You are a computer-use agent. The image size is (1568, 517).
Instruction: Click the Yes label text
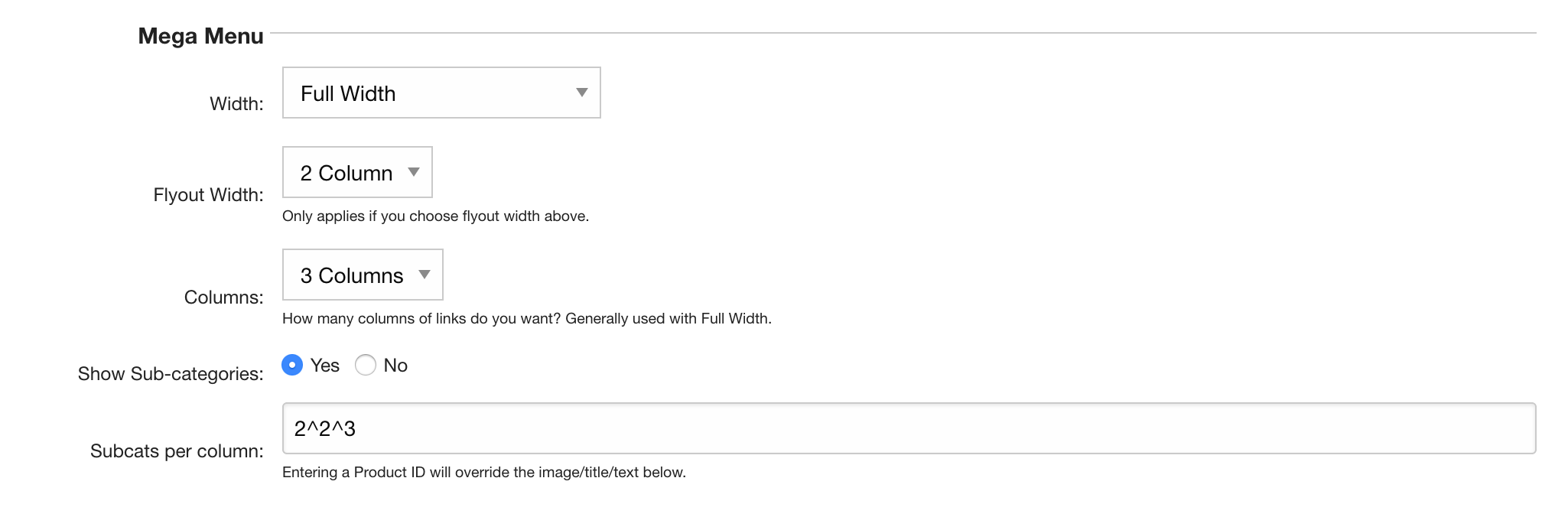tap(325, 366)
